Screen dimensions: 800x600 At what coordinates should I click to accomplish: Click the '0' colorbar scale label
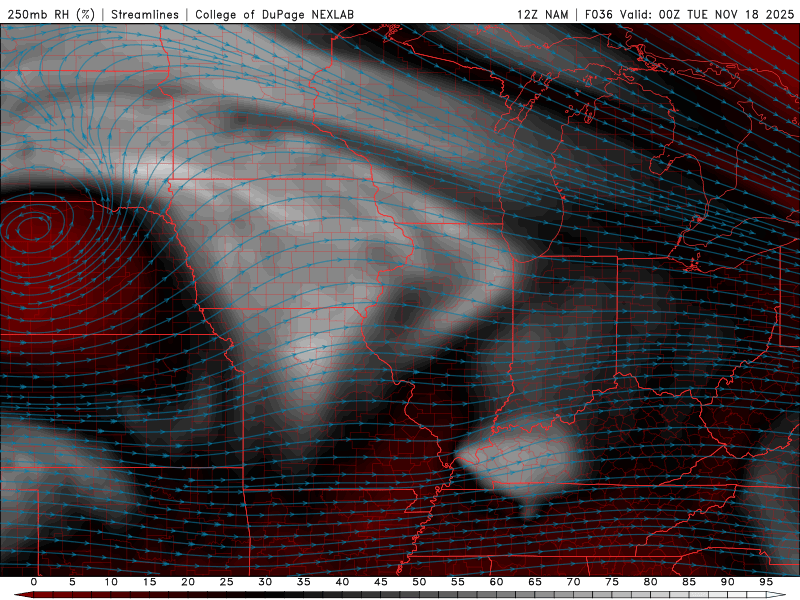pyautogui.click(x=34, y=582)
